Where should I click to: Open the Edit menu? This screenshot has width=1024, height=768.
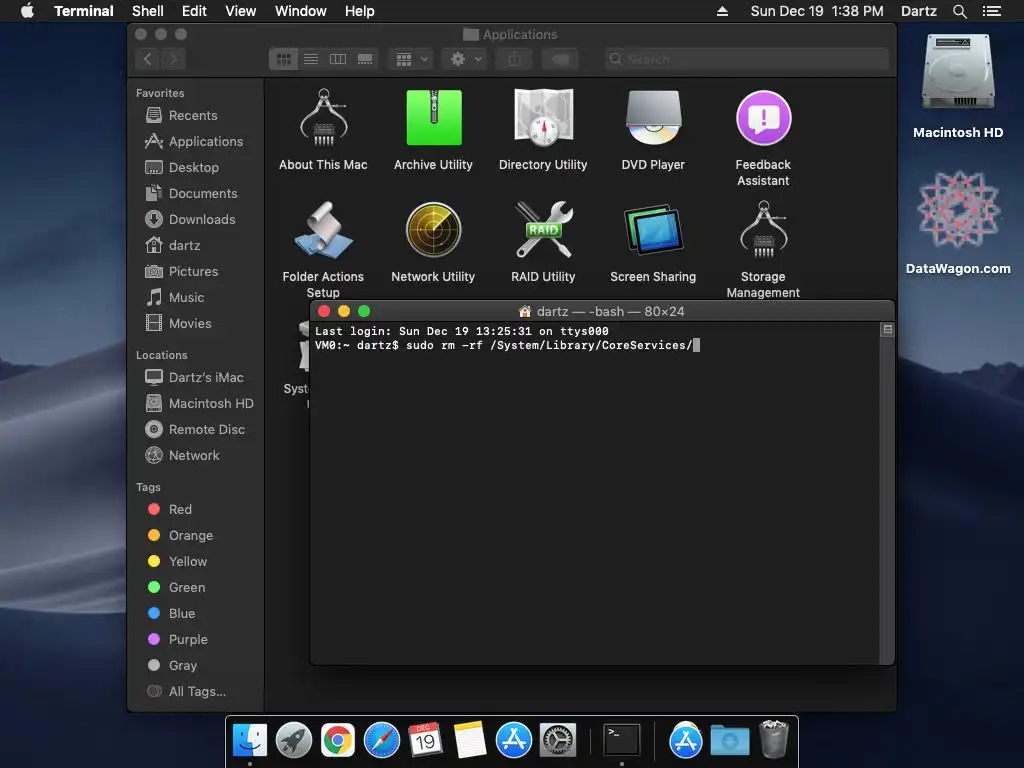coord(194,11)
